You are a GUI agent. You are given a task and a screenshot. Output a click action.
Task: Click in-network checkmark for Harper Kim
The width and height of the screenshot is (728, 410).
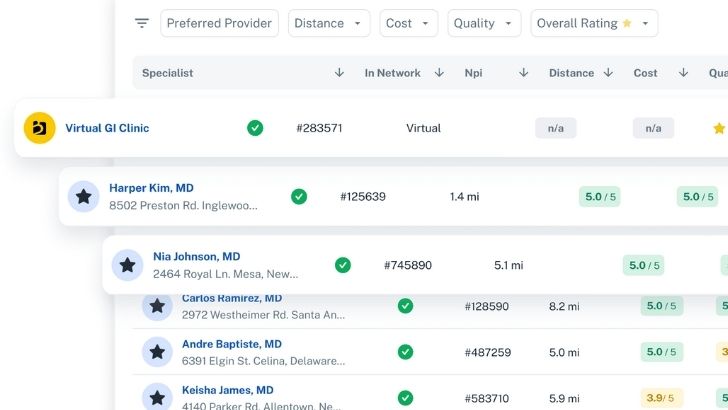point(299,197)
